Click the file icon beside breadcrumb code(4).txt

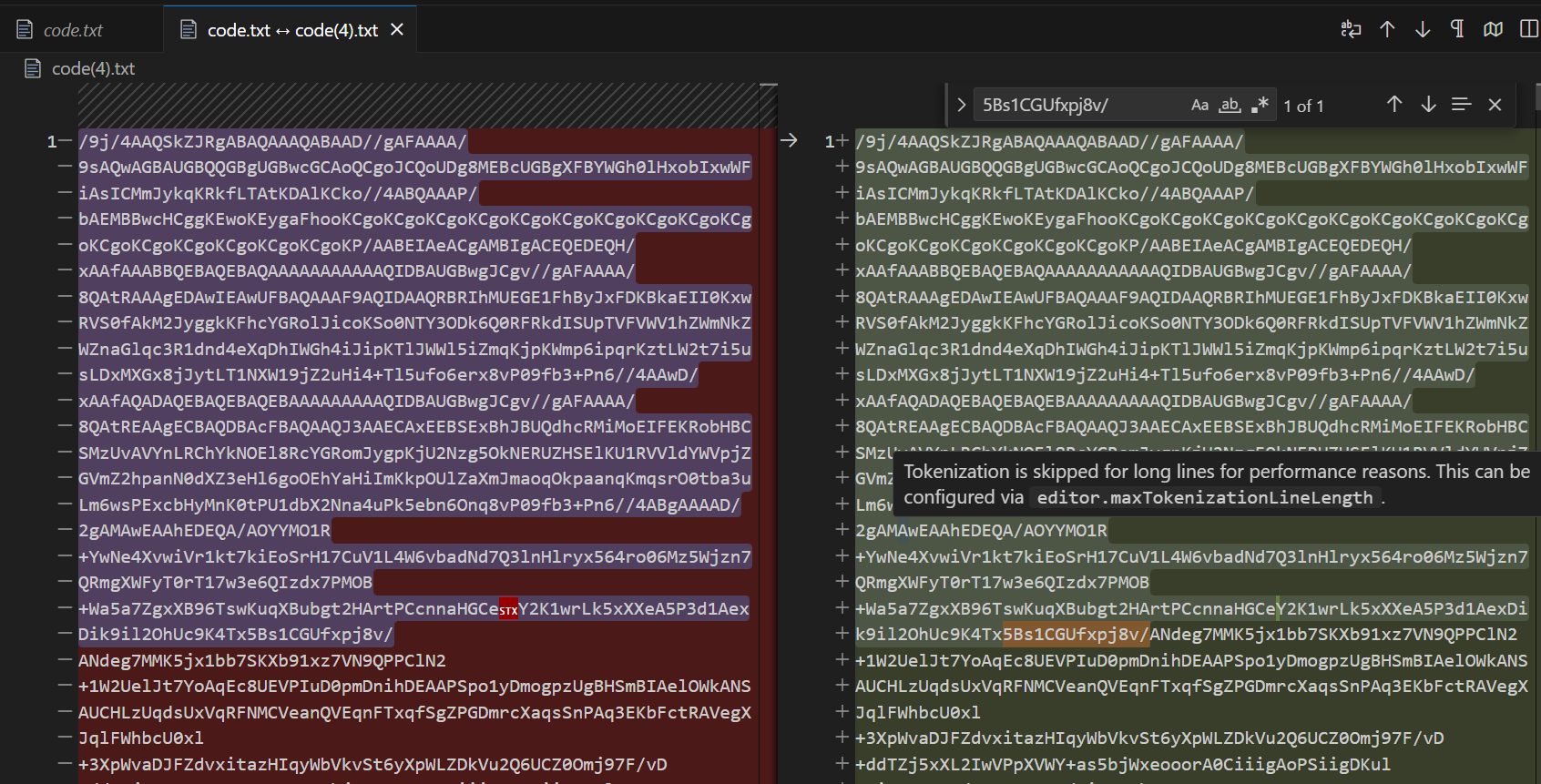[x=33, y=68]
